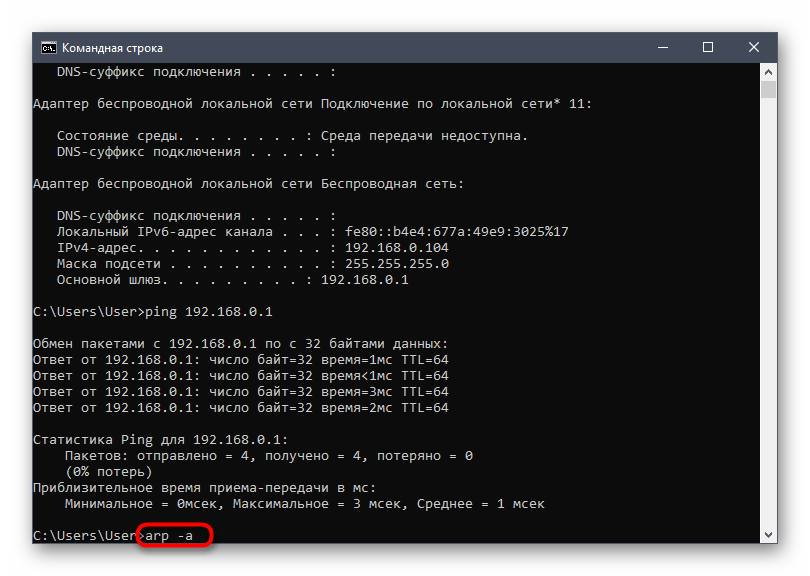Screen dimensions: 810x576
Task: Click the reply line with время=3мс
Action: coord(241,392)
